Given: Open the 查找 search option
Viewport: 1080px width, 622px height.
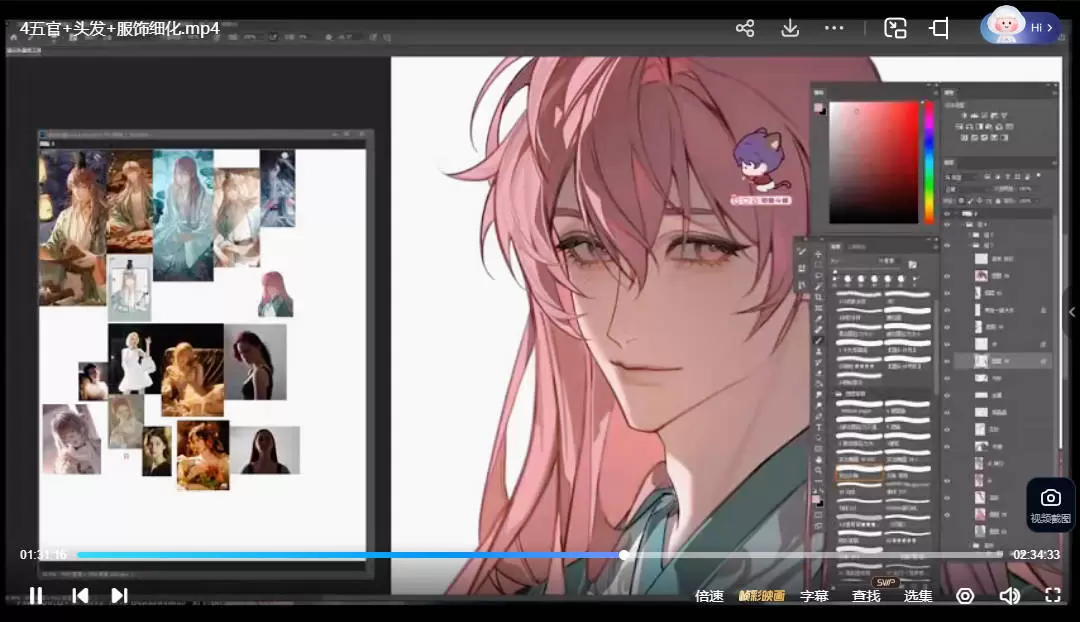Looking at the screenshot, I should (x=866, y=596).
